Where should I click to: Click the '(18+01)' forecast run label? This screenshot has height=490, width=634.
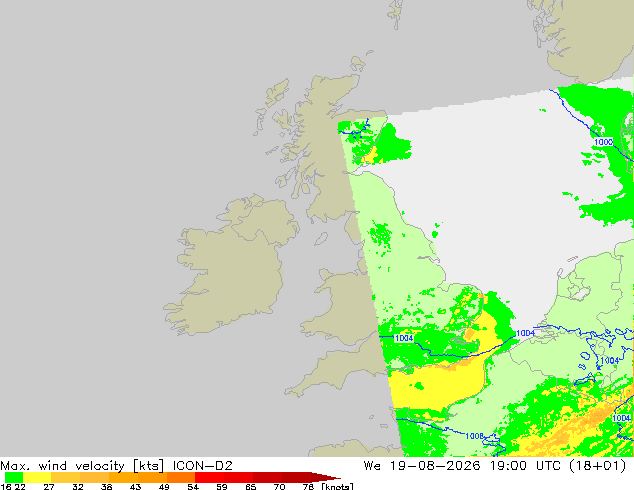point(598,466)
